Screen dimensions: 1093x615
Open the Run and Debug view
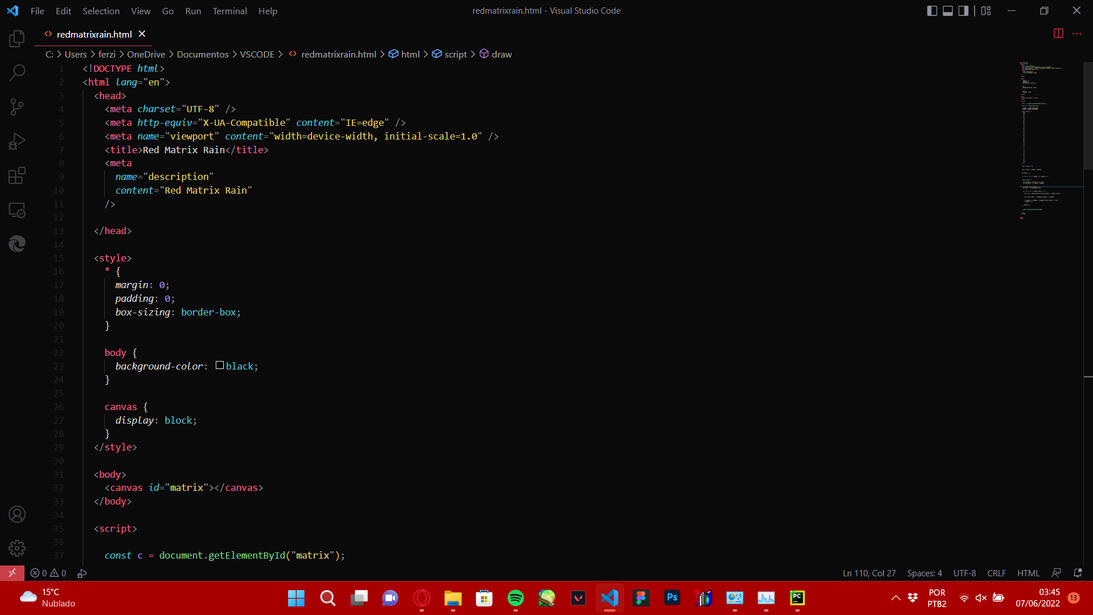(x=17, y=141)
